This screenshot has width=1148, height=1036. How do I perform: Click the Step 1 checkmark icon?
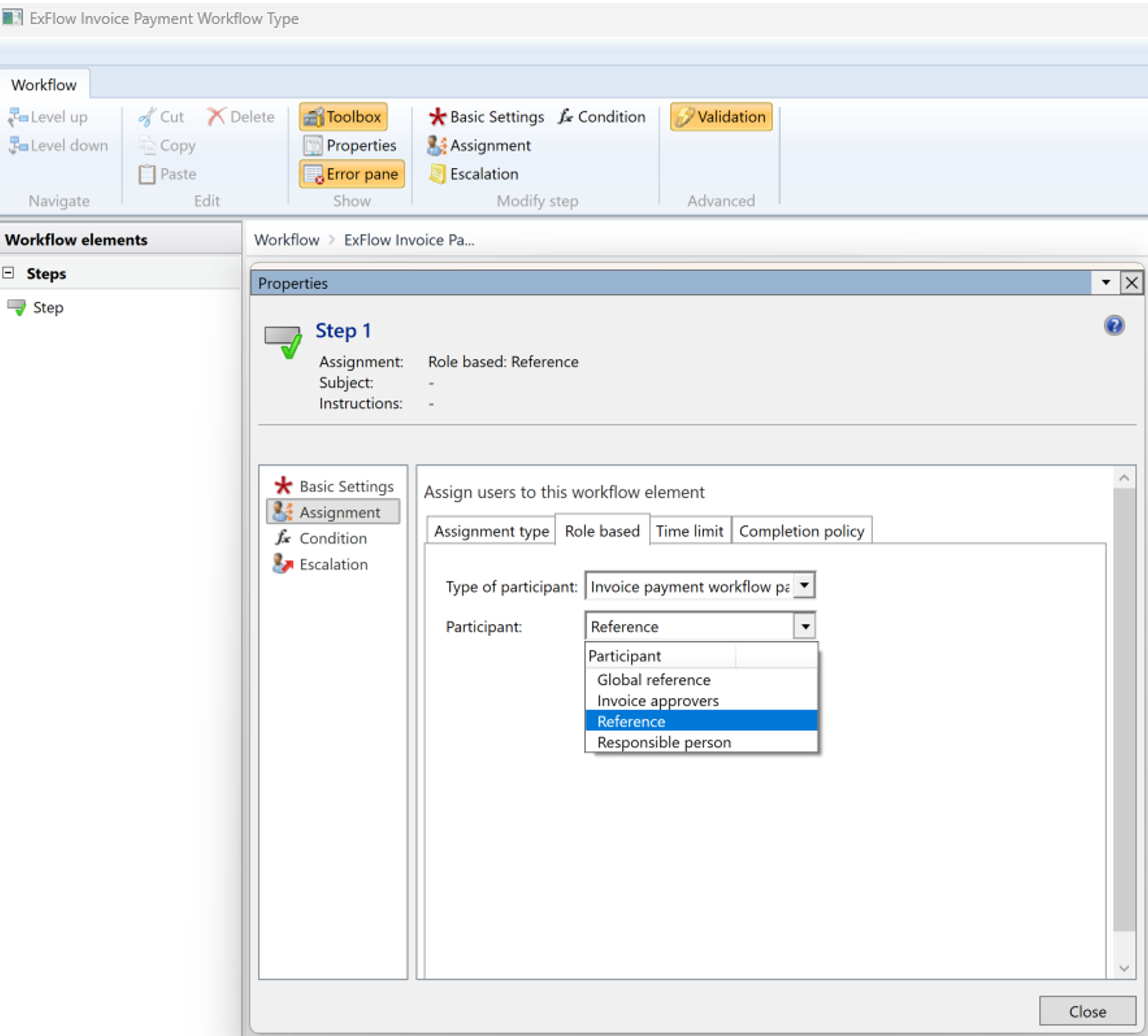(x=283, y=341)
